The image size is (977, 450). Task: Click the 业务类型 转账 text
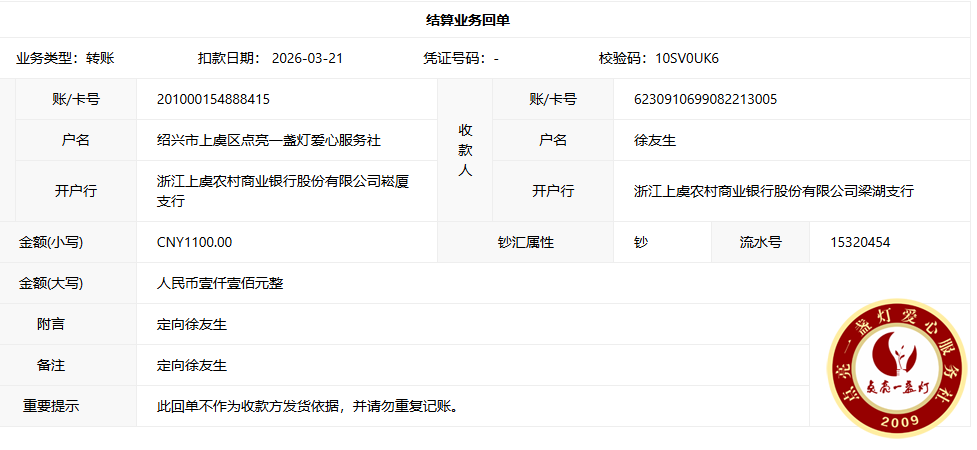pos(65,58)
